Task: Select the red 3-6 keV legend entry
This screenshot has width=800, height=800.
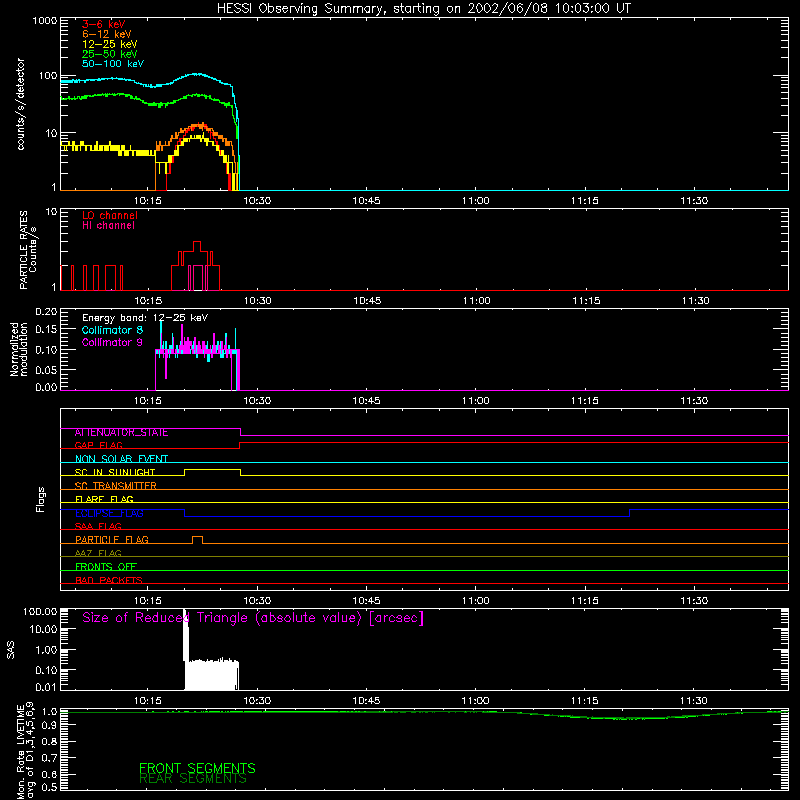Action: point(104,24)
